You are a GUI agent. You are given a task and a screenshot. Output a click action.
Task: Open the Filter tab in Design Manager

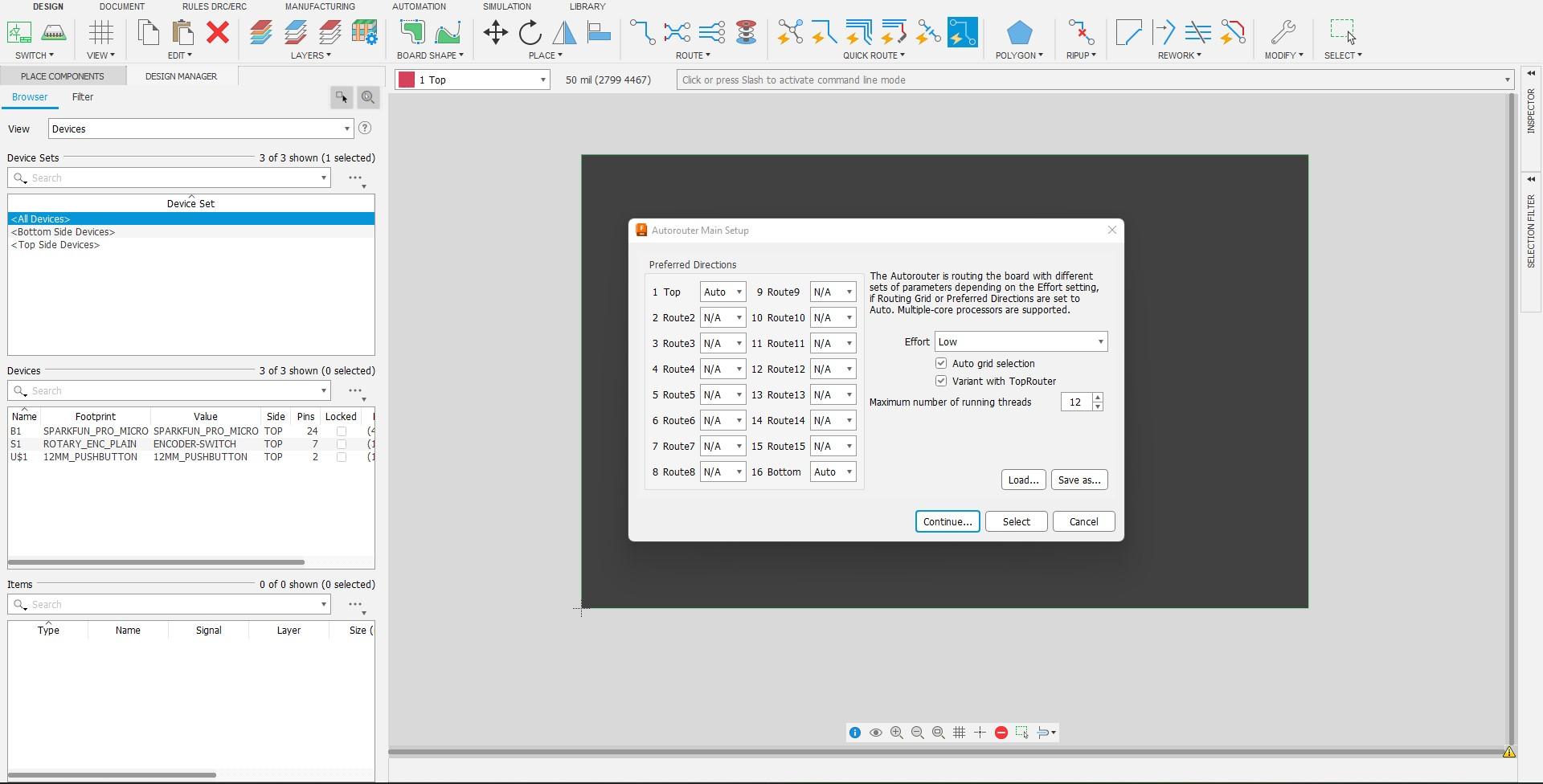pyautogui.click(x=83, y=97)
